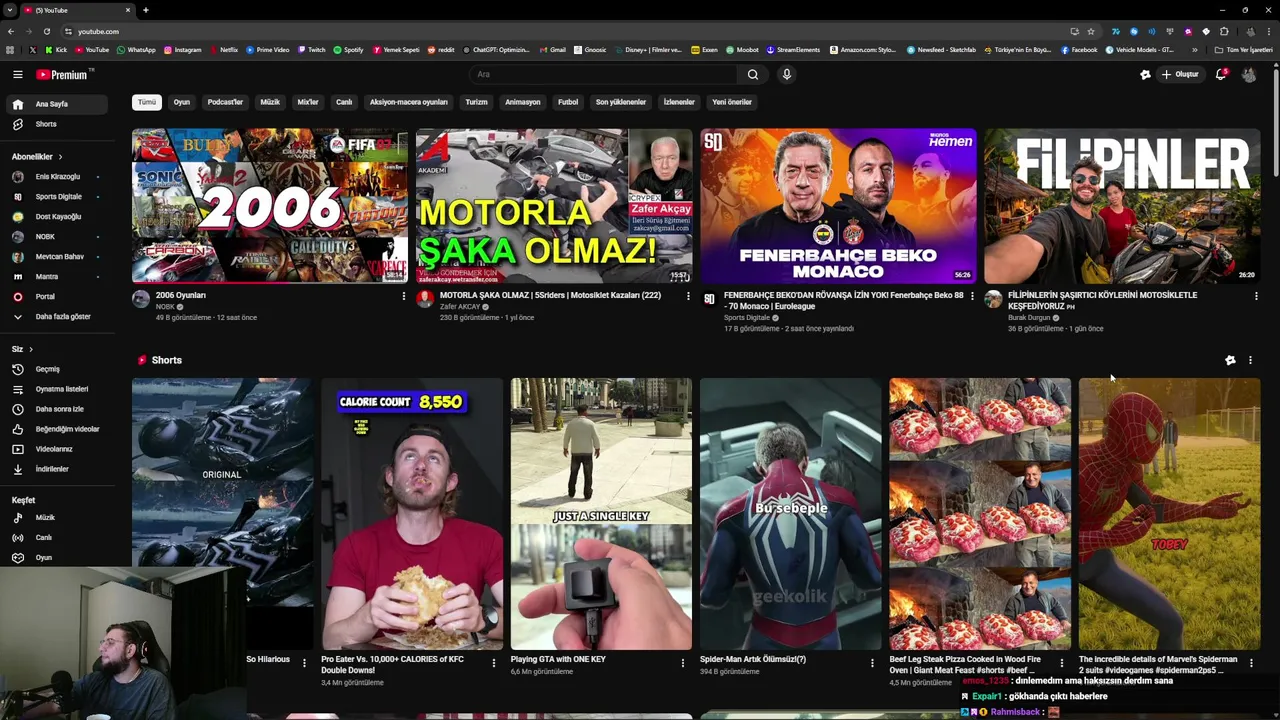Select the Futbol filter chip
This screenshot has width=1280, height=720.
pyautogui.click(x=568, y=102)
